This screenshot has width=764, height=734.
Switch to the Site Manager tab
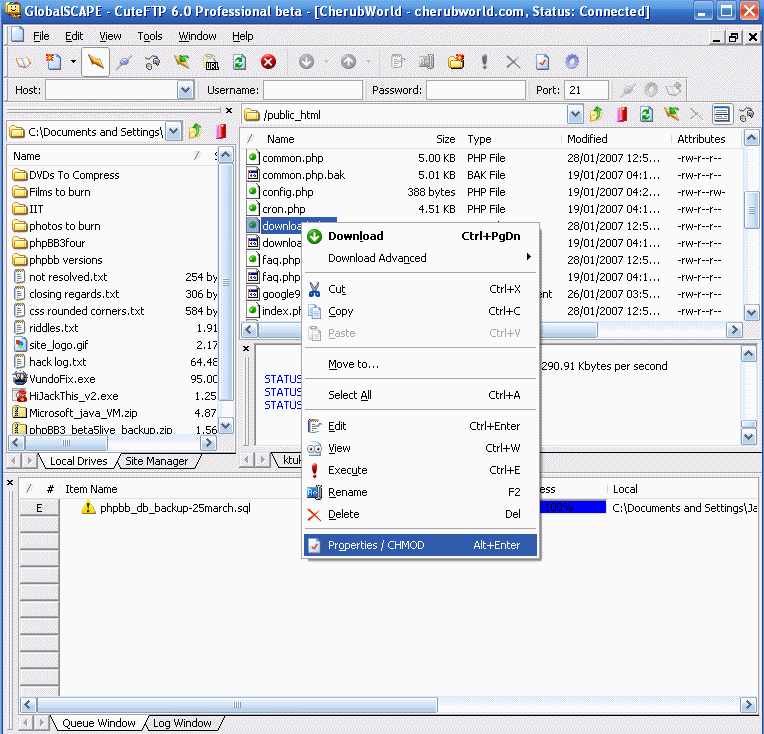click(x=156, y=461)
